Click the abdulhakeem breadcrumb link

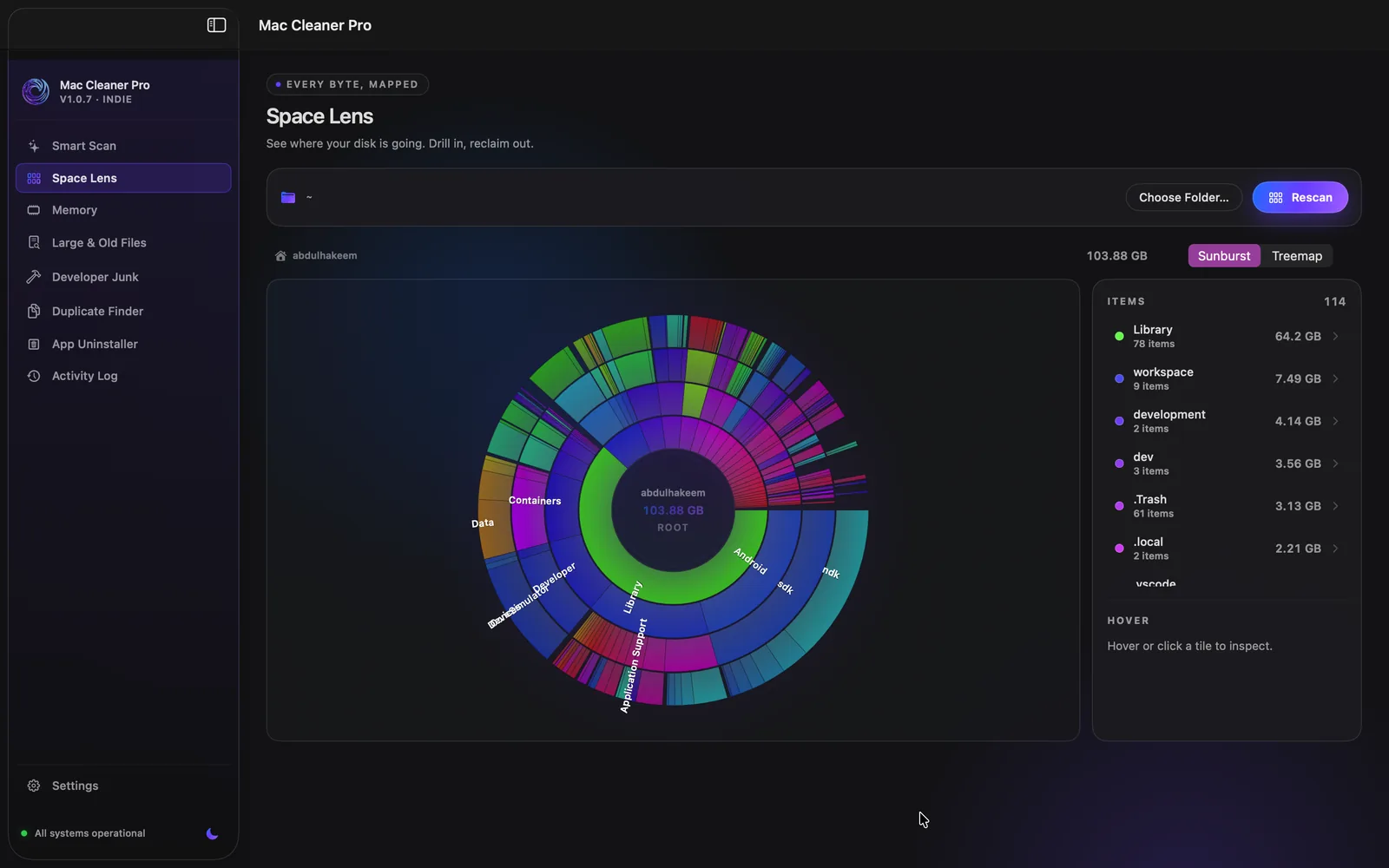pos(325,256)
